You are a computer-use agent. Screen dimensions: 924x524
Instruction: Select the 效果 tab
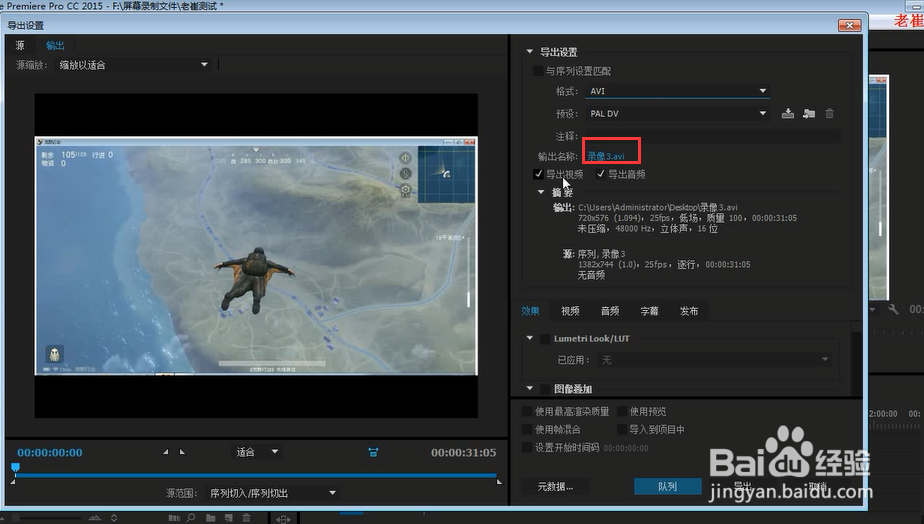coord(530,311)
